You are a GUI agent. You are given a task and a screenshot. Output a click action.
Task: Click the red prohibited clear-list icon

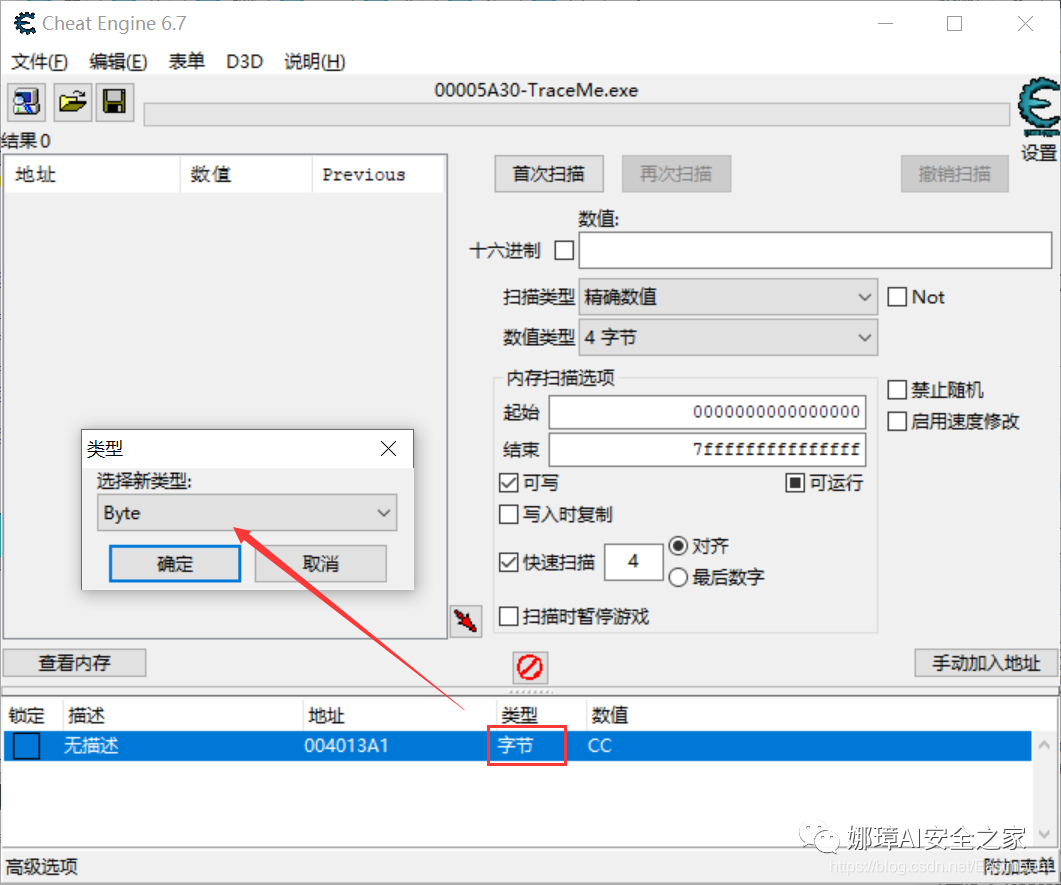529,668
